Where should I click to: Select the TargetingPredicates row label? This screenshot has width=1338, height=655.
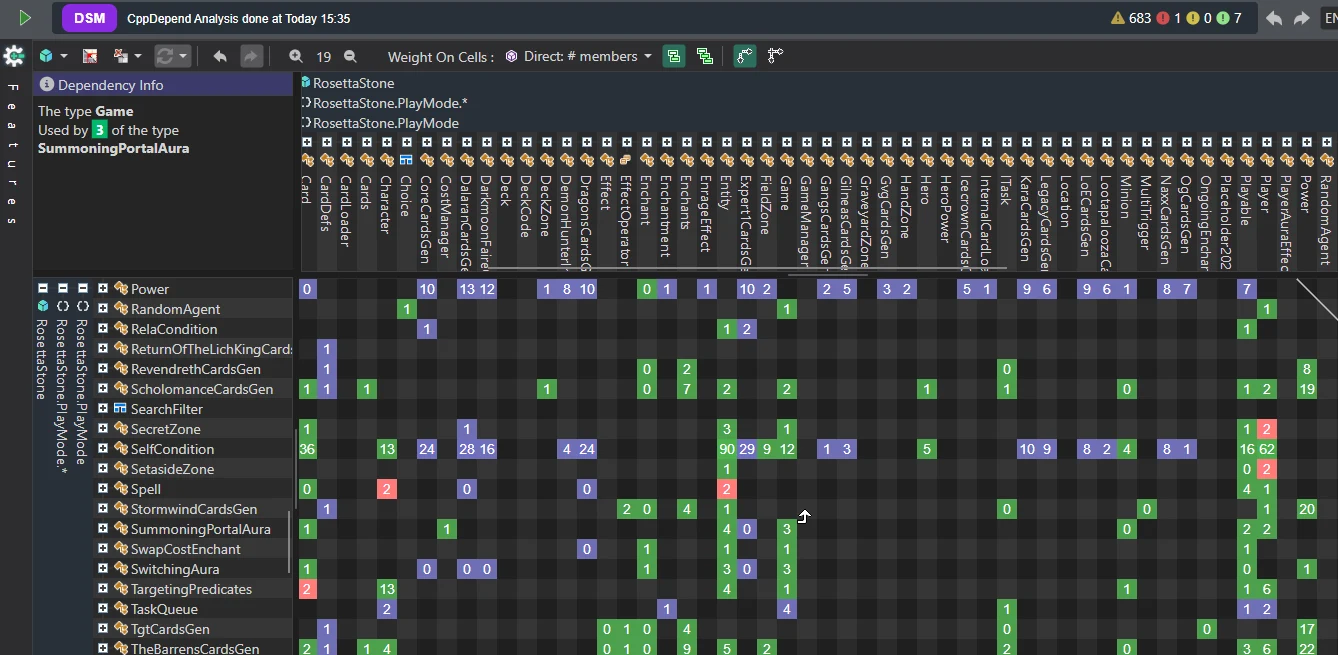click(x=191, y=589)
